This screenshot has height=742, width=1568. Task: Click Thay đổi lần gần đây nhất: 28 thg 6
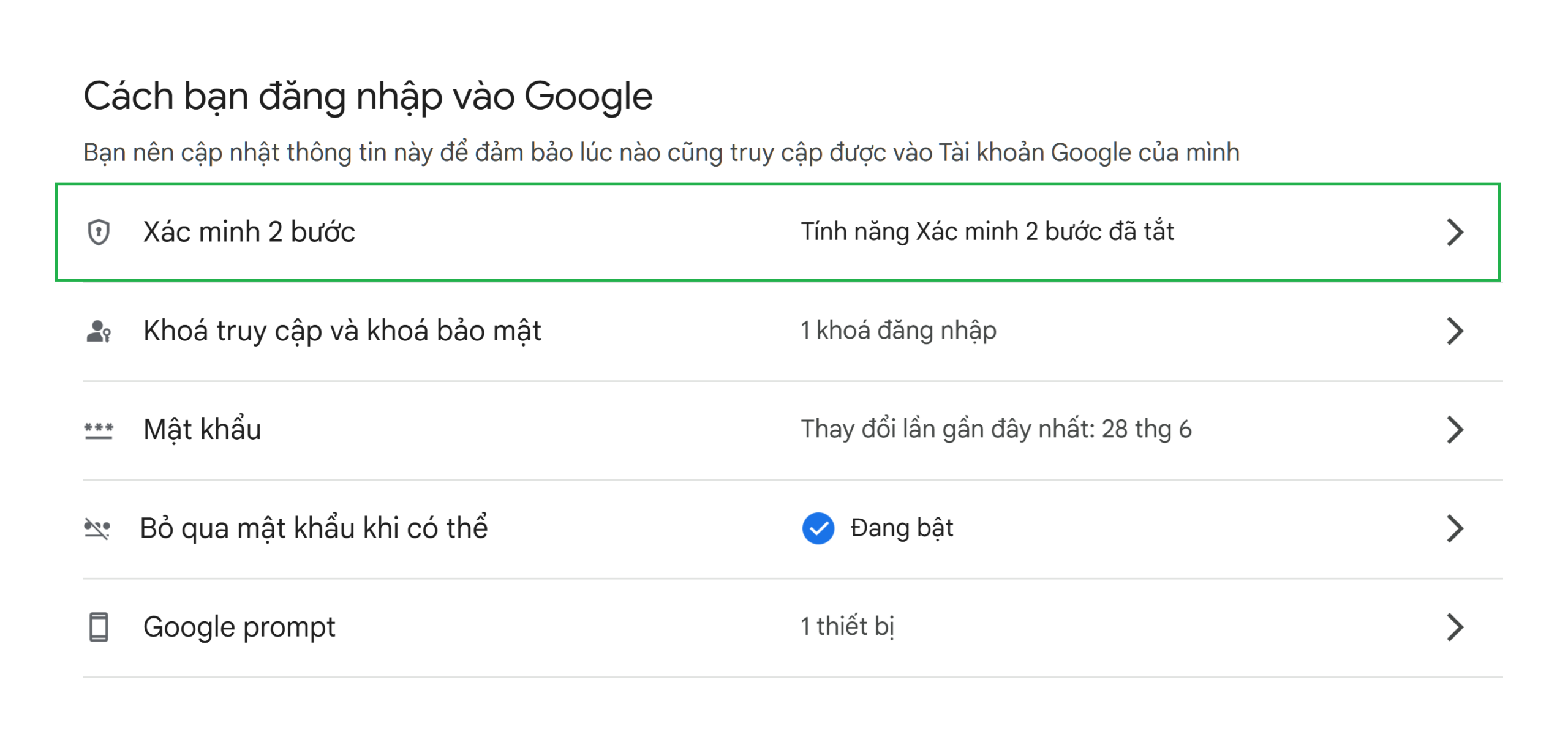coord(996,429)
